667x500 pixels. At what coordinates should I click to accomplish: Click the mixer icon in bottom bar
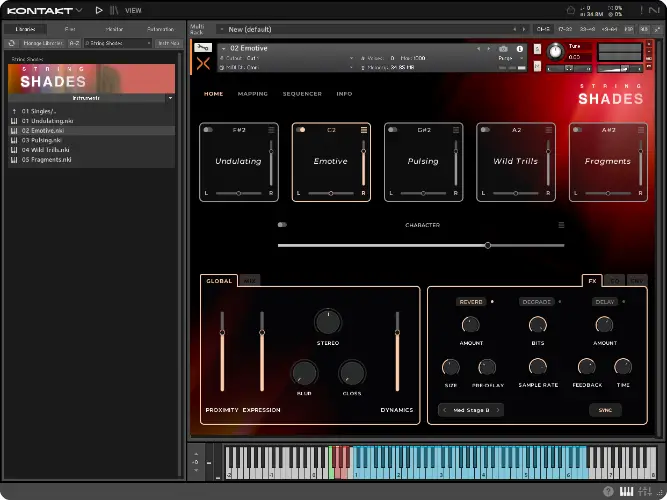[644, 491]
